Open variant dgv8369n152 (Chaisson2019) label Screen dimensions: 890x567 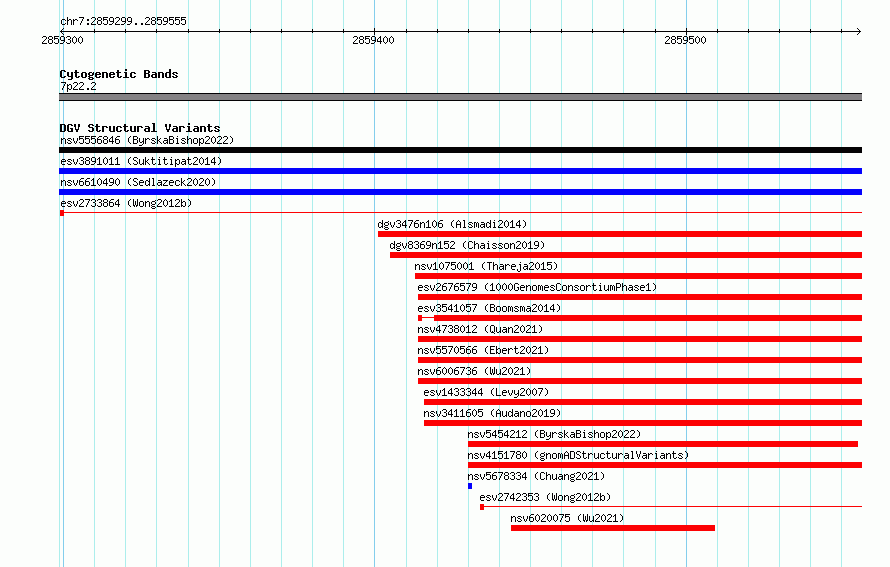[467, 245]
